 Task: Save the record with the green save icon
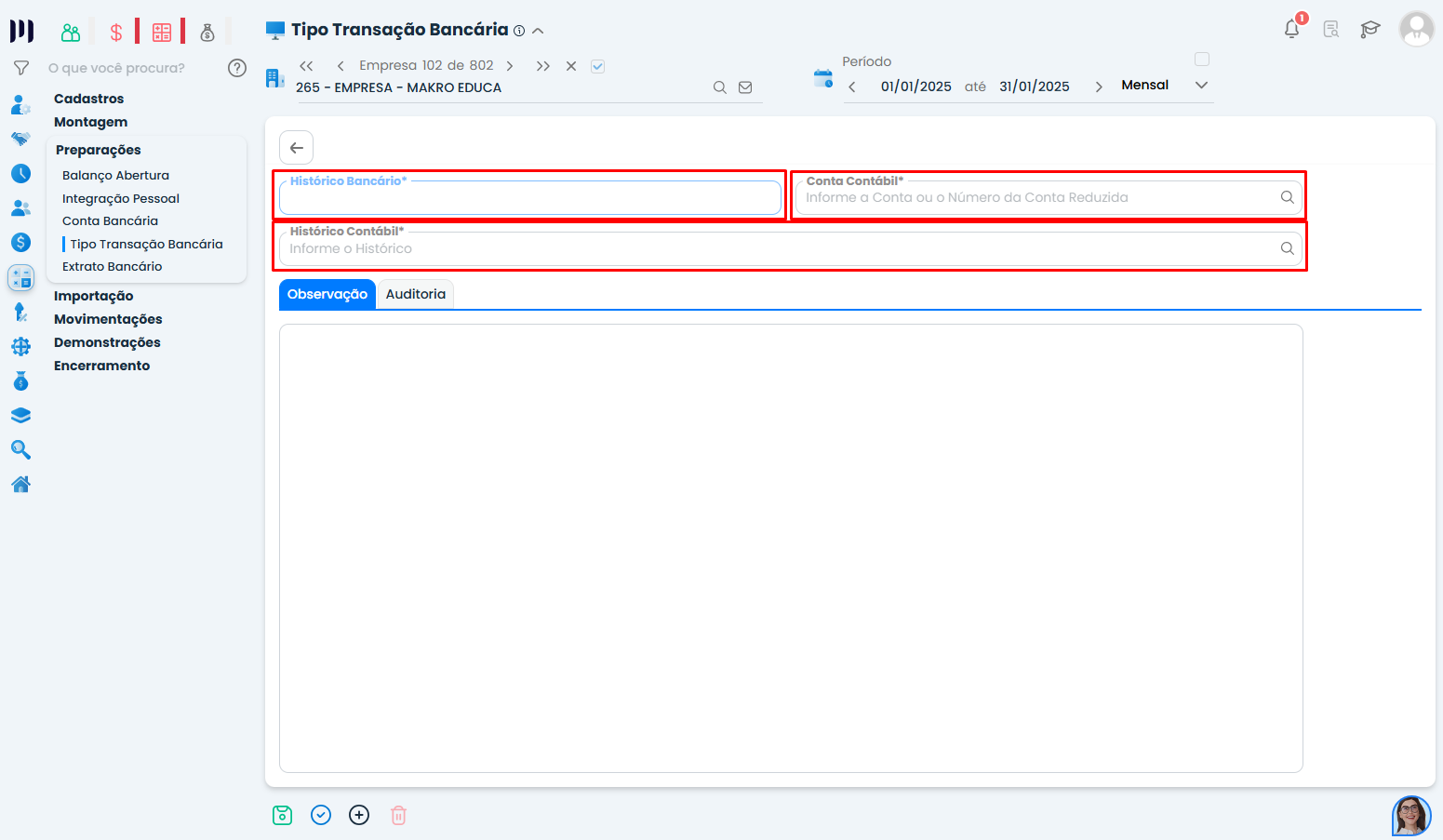tap(283, 815)
